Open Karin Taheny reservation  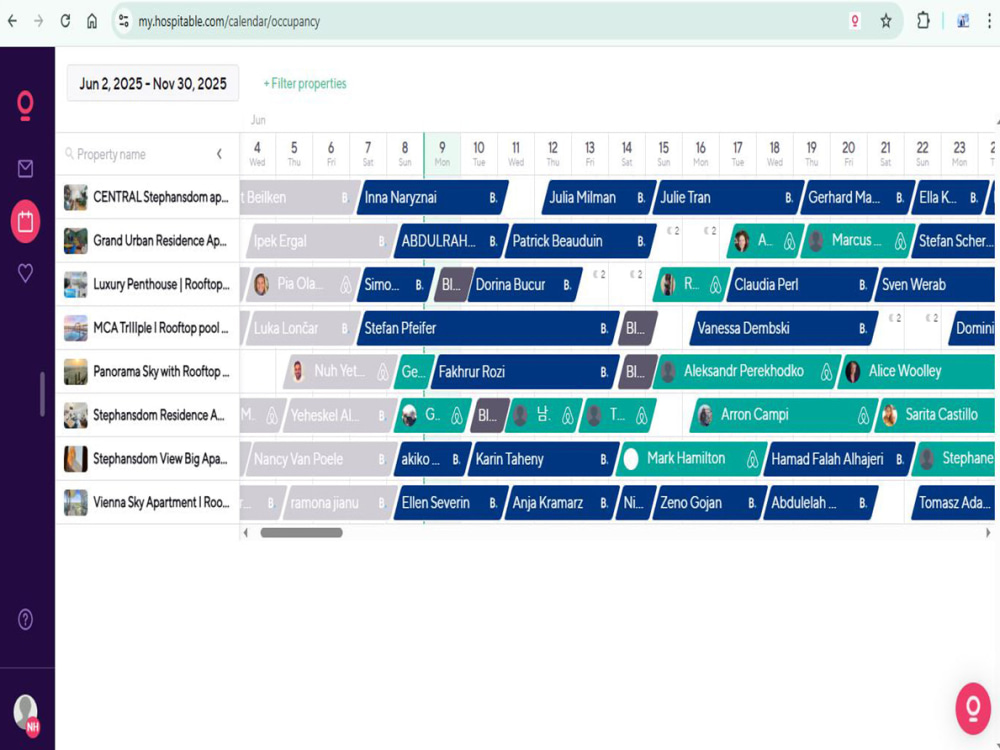(x=543, y=459)
